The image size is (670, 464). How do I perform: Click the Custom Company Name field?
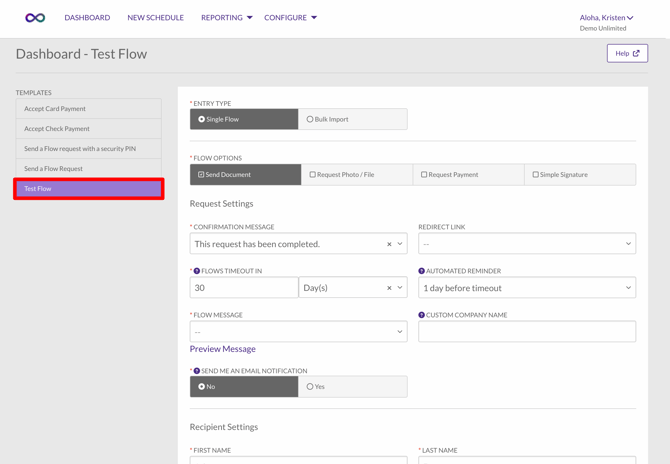click(x=526, y=332)
